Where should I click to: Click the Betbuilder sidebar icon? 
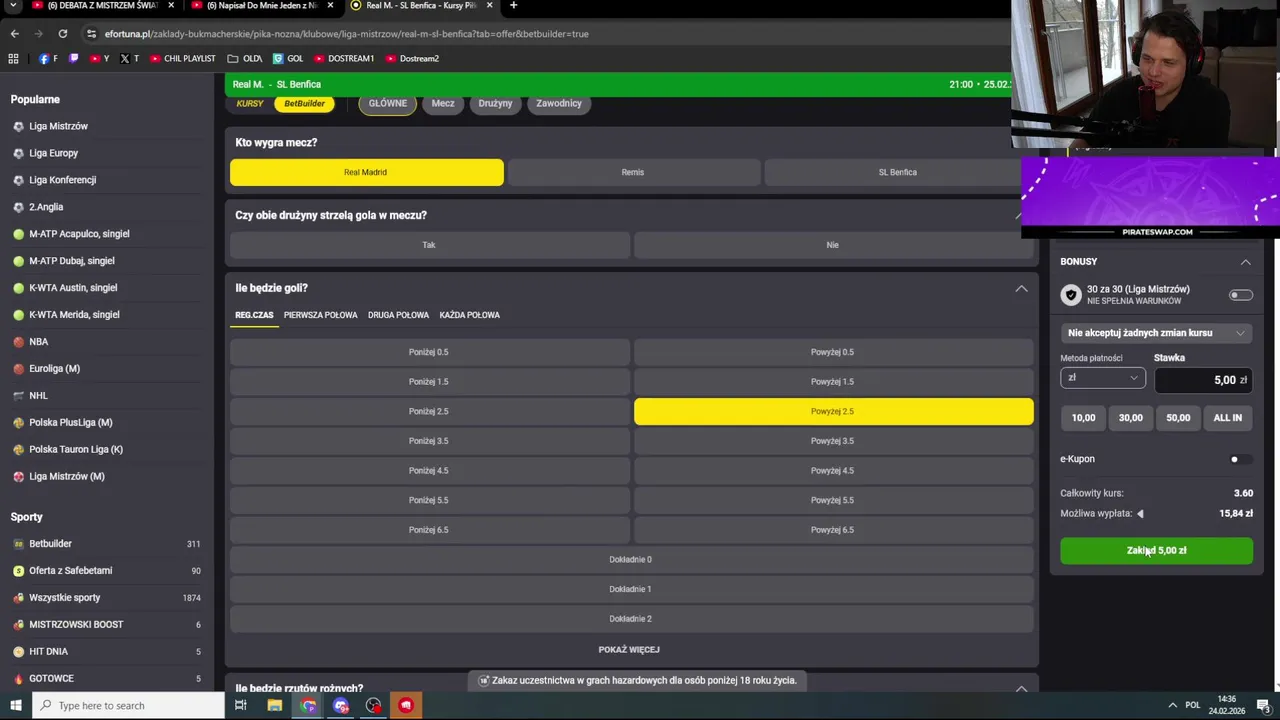tap(18, 544)
